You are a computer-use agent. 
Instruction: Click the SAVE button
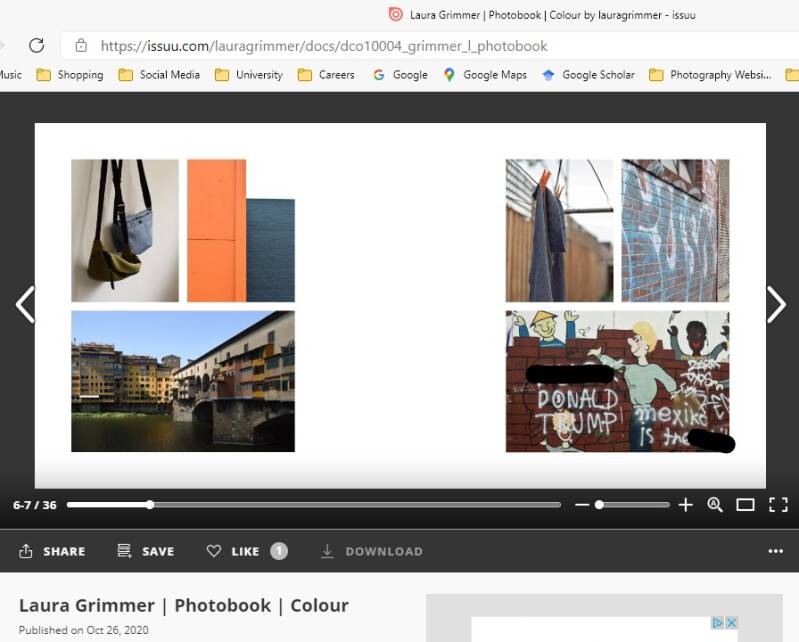coord(146,551)
